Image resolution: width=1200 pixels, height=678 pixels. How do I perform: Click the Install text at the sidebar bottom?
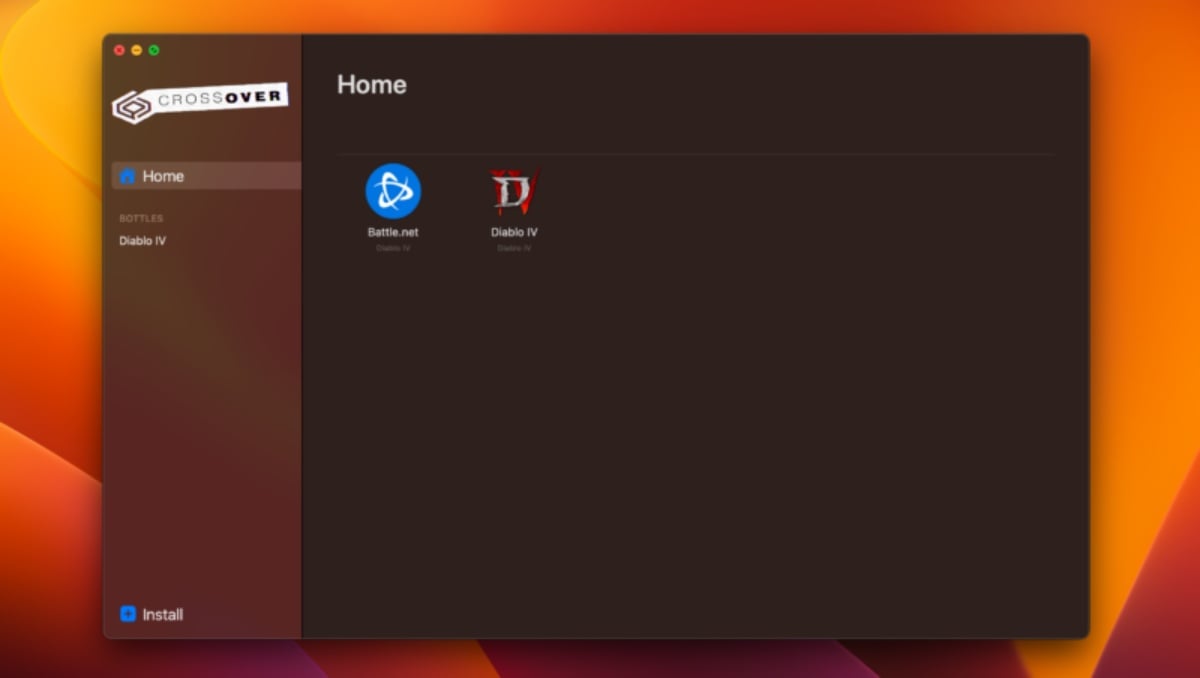tap(163, 614)
